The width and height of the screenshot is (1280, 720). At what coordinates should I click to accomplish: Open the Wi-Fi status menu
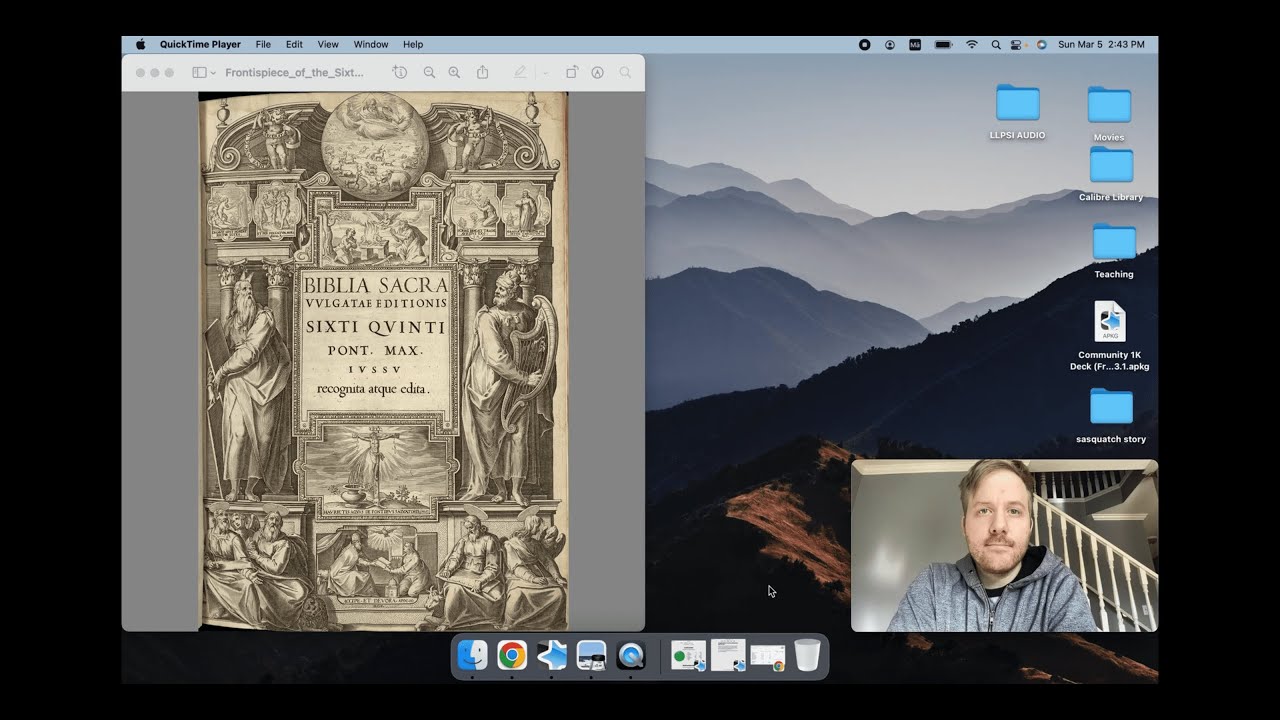click(971, 44)
